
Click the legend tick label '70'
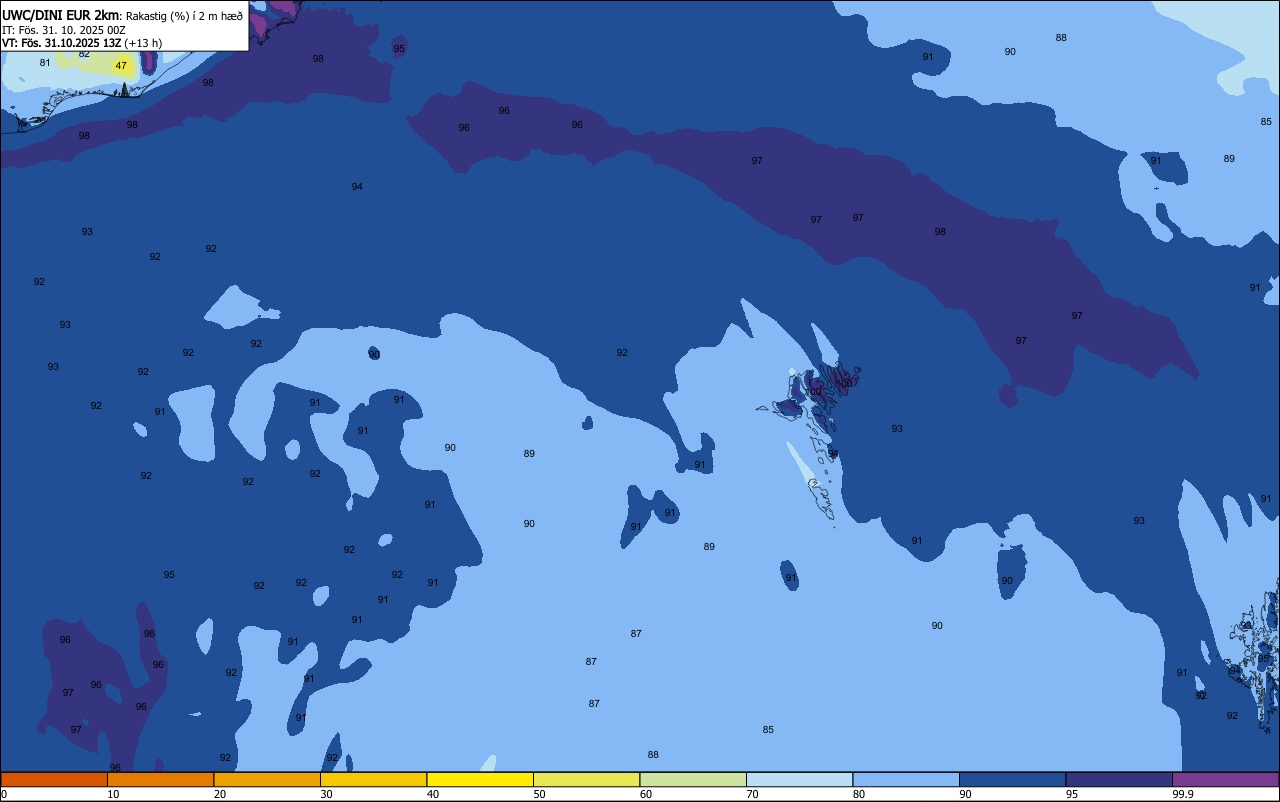(x=752, y=794)
